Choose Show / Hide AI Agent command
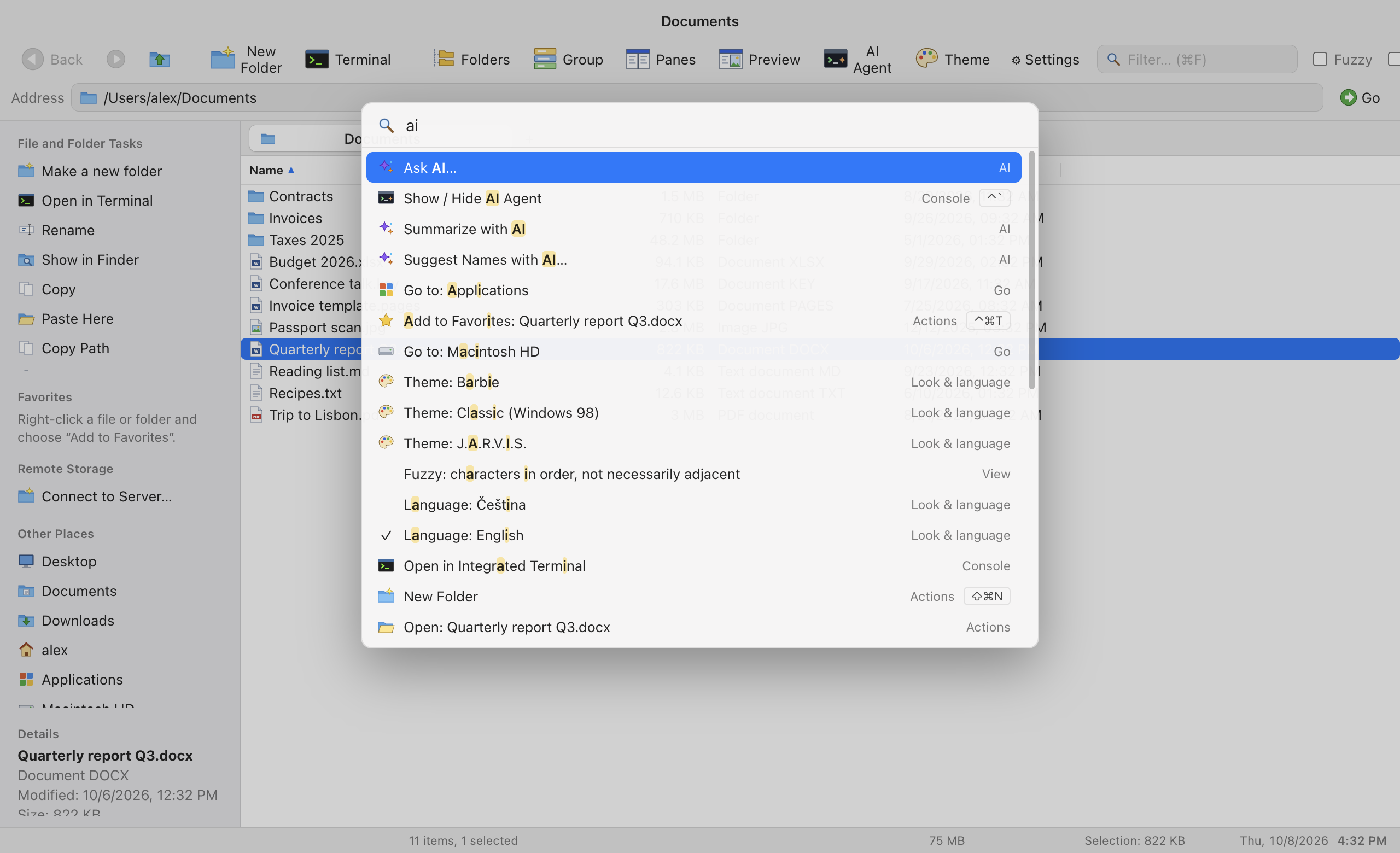Image resolution: width=1400 pixels, height=853 pixels. click(x=693, y=198)
